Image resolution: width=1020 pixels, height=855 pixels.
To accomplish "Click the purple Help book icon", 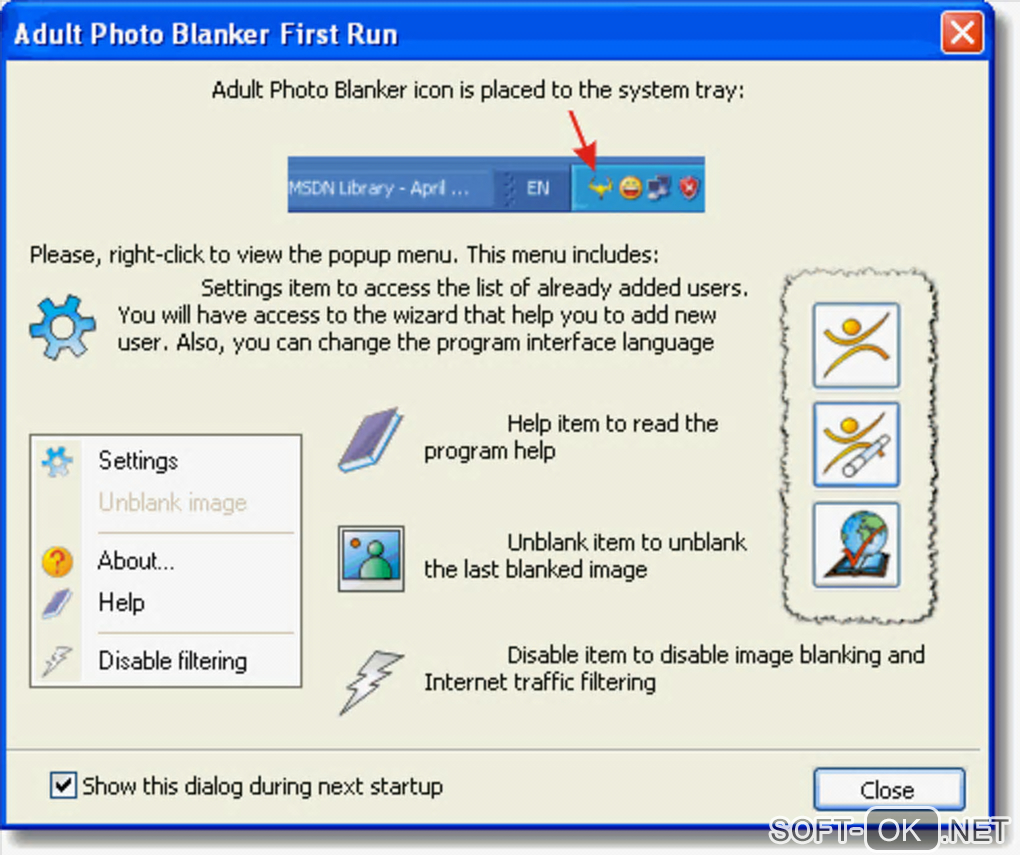I will (x=371, y=439).
